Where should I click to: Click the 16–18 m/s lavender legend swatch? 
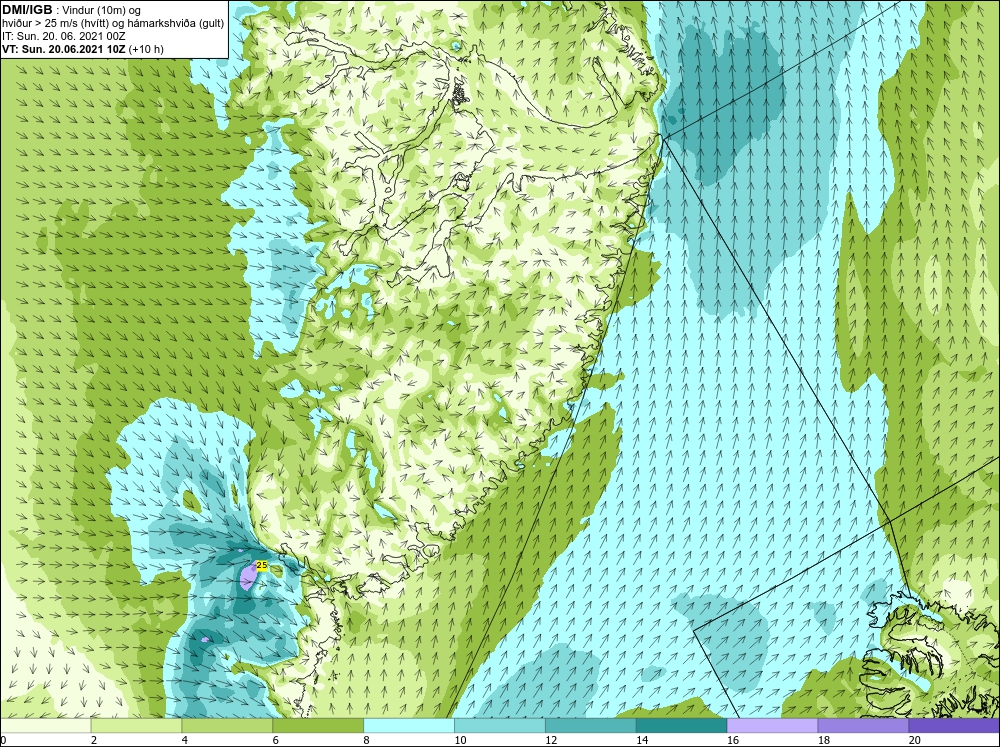[x=772, y=725]
